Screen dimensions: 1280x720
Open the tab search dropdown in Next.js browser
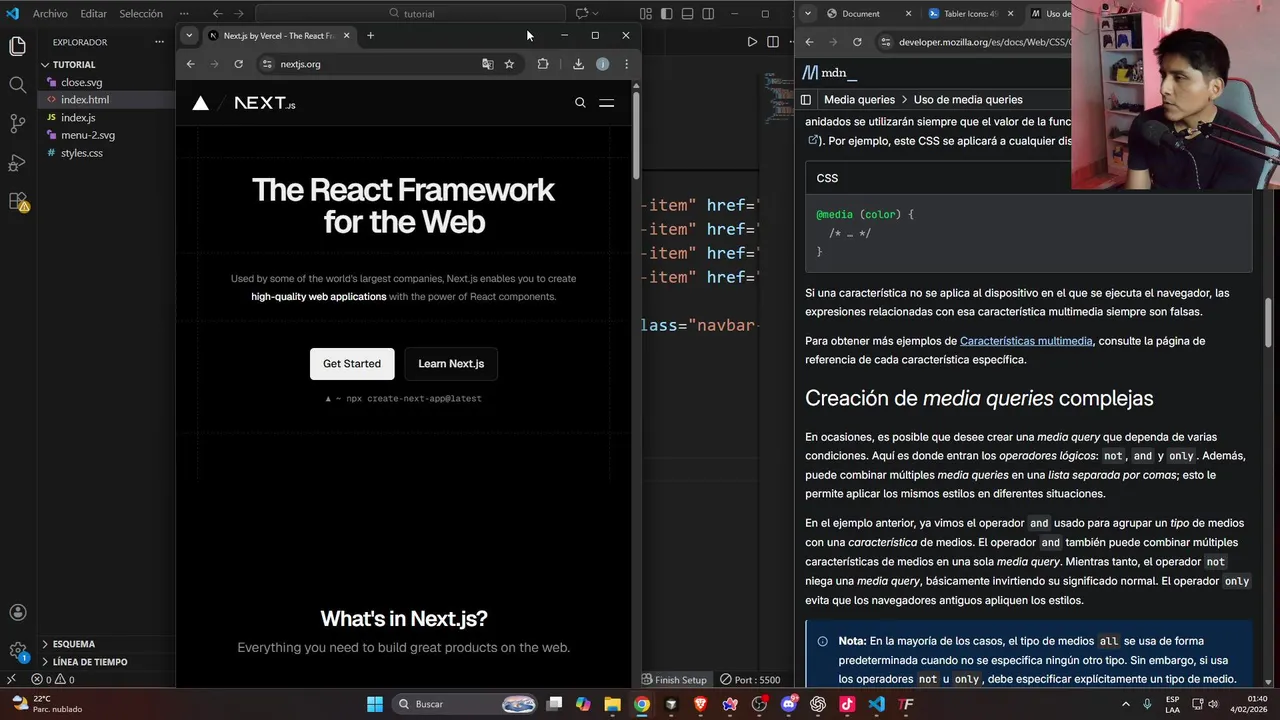coord(189,35)
